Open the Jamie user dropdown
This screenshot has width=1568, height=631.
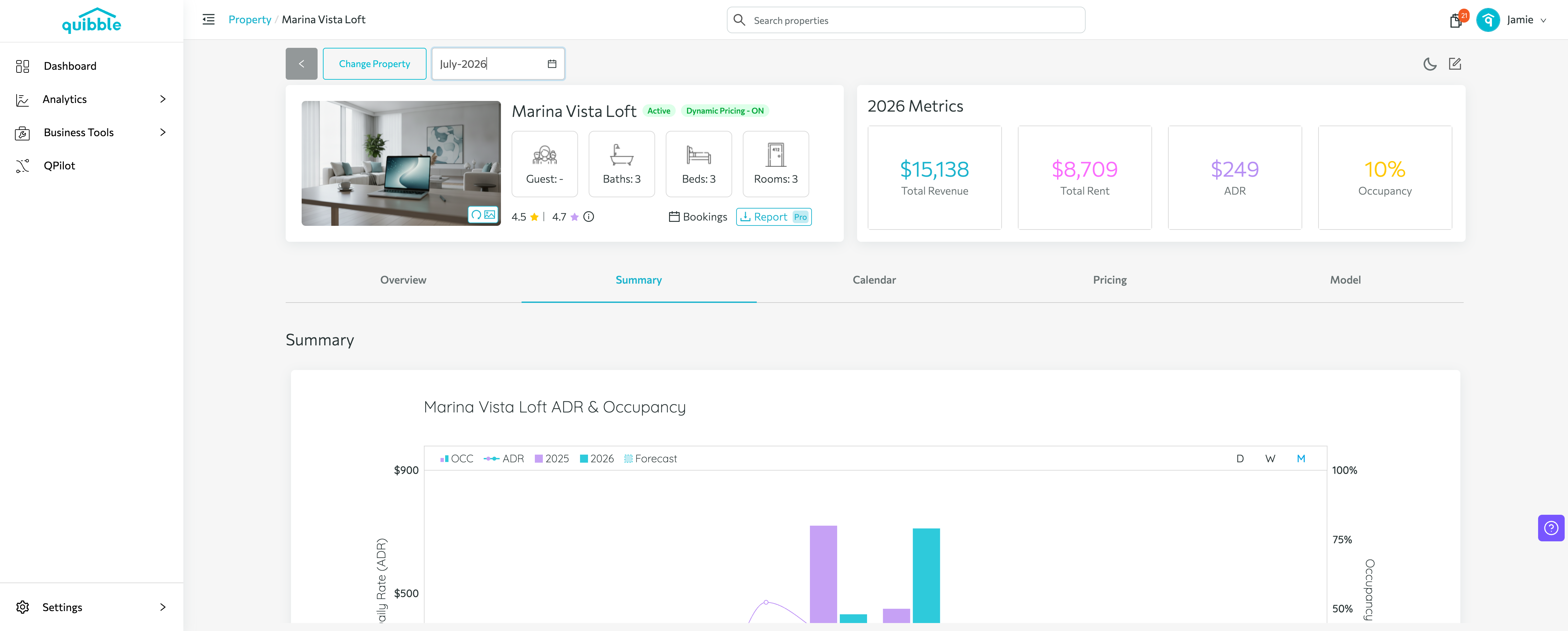coord(1526,20)
